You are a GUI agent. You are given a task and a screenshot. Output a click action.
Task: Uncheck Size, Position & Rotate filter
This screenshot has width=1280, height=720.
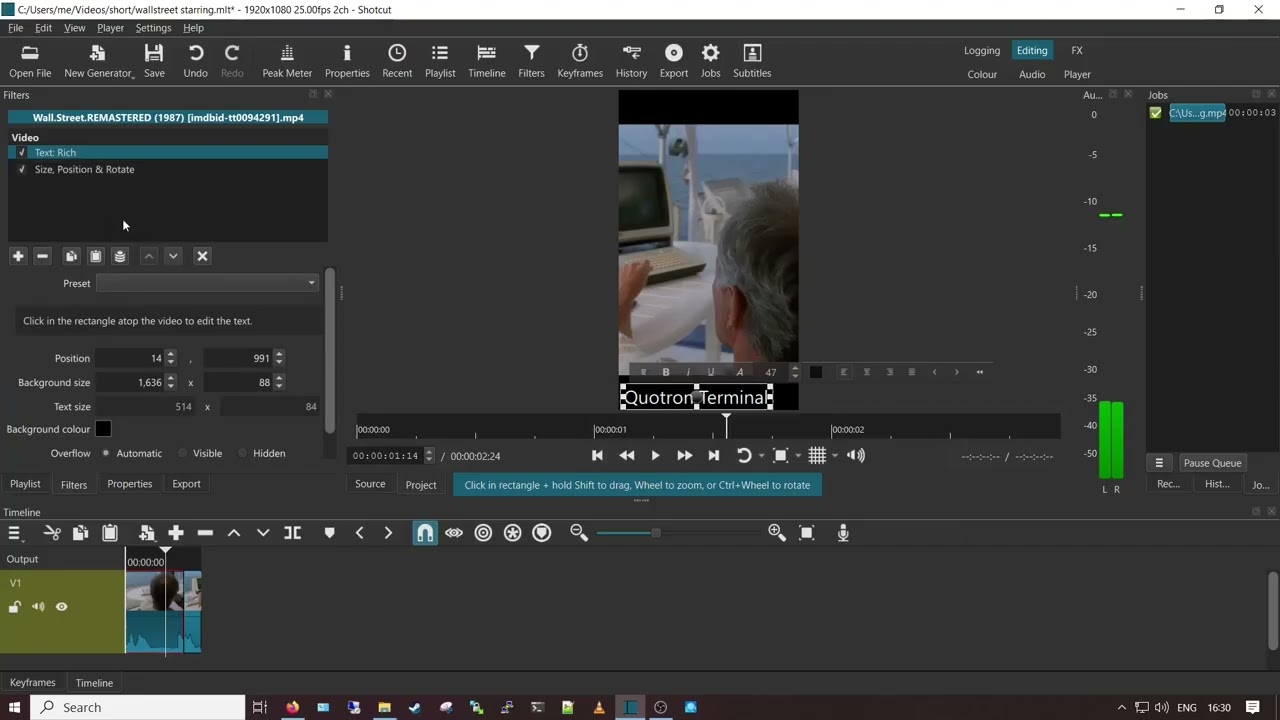point(22,170)
